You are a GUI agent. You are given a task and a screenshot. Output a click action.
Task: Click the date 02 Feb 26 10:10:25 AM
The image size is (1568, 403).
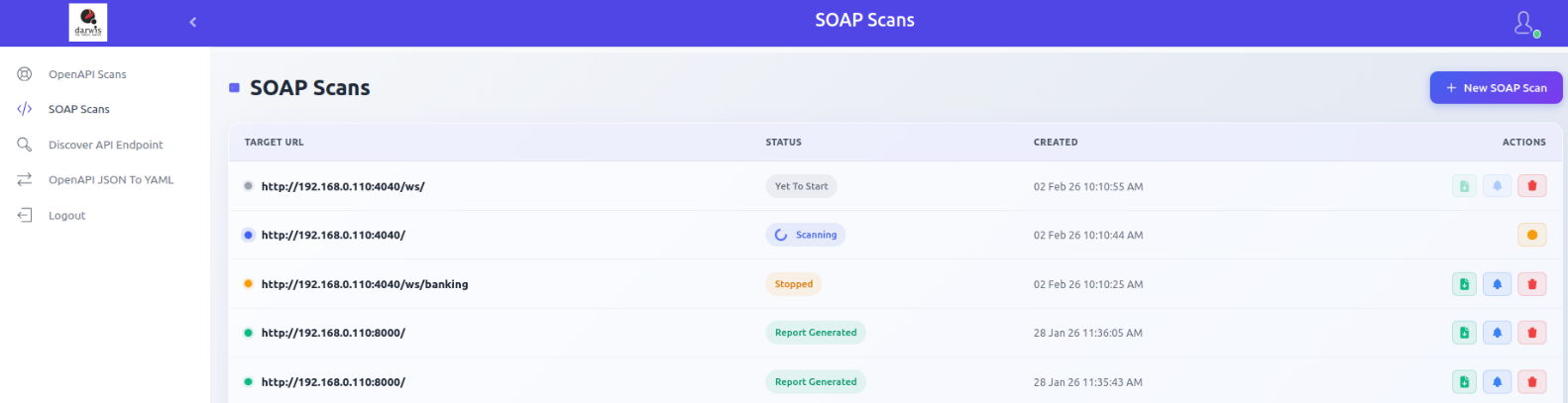(1088, 284)
